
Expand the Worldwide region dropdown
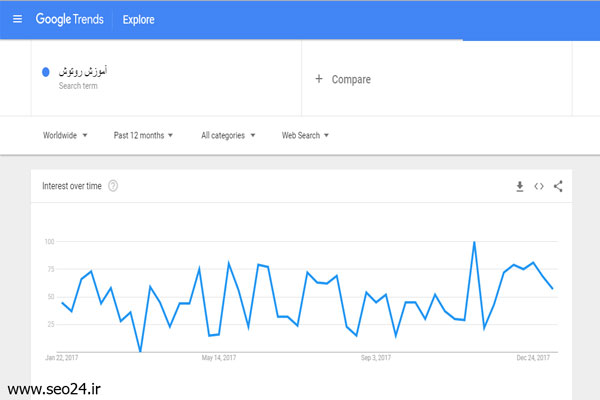pos(66,135)
